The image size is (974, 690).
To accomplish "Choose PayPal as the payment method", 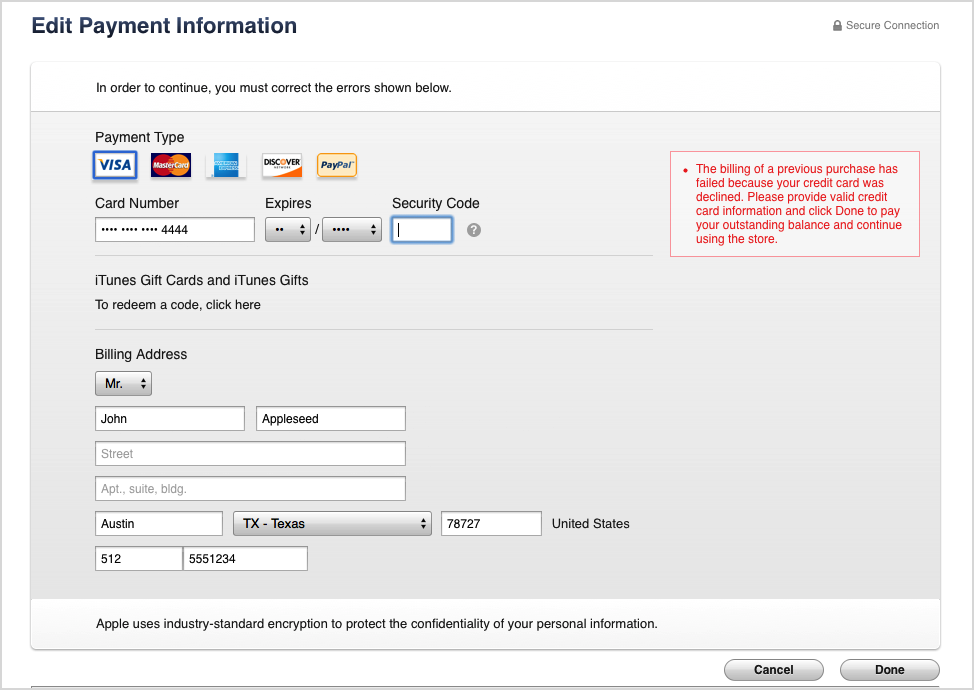I will (x=337, y=165).
